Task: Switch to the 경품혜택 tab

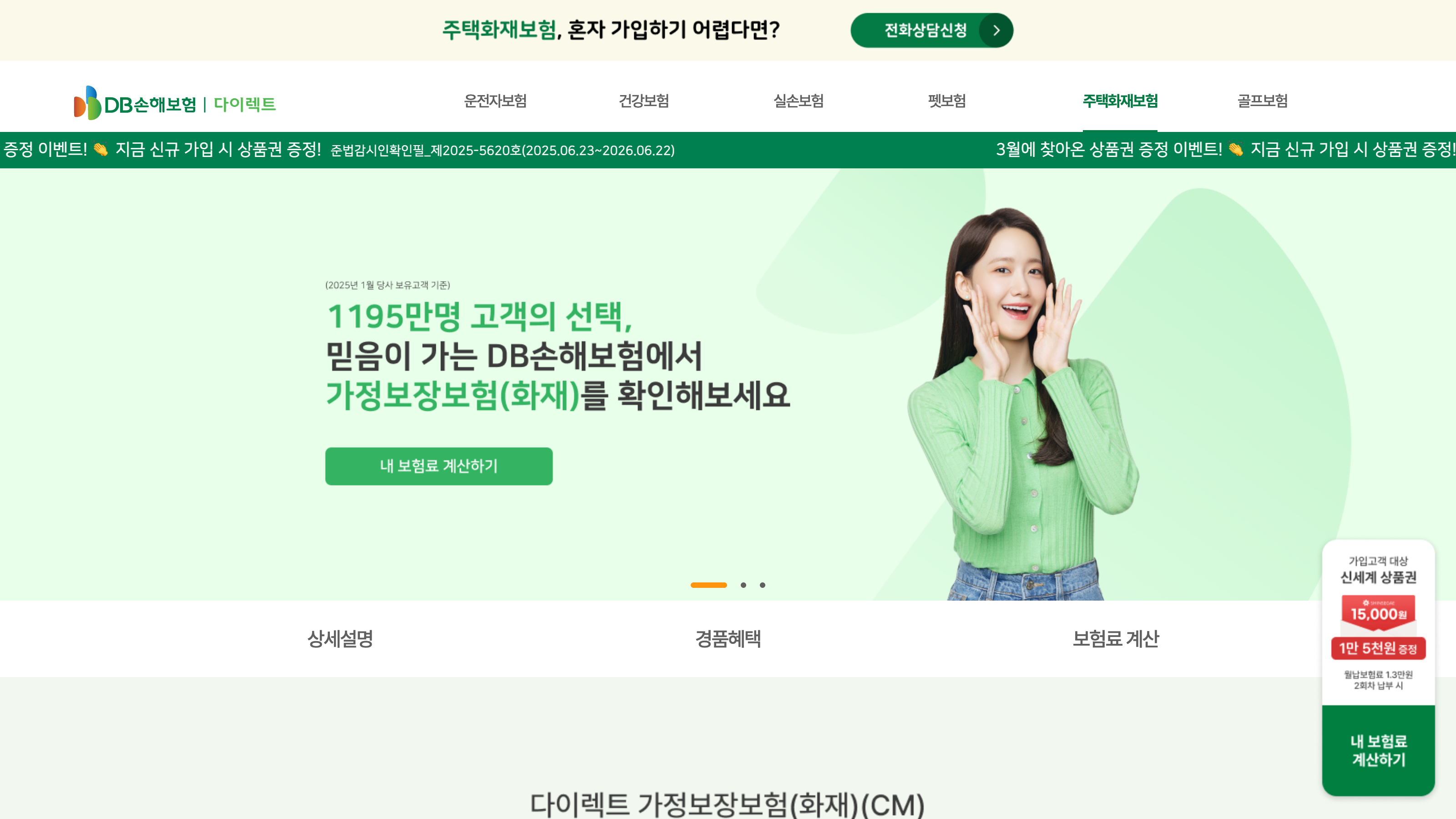Action: tap(728, 639)
